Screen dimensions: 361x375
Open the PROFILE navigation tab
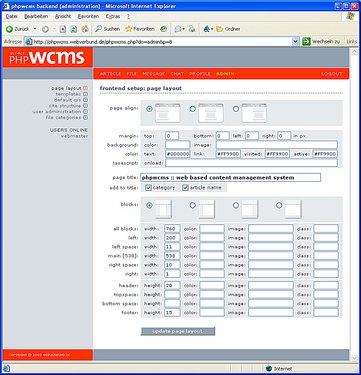pyautogui.click(x=200, y=74)
